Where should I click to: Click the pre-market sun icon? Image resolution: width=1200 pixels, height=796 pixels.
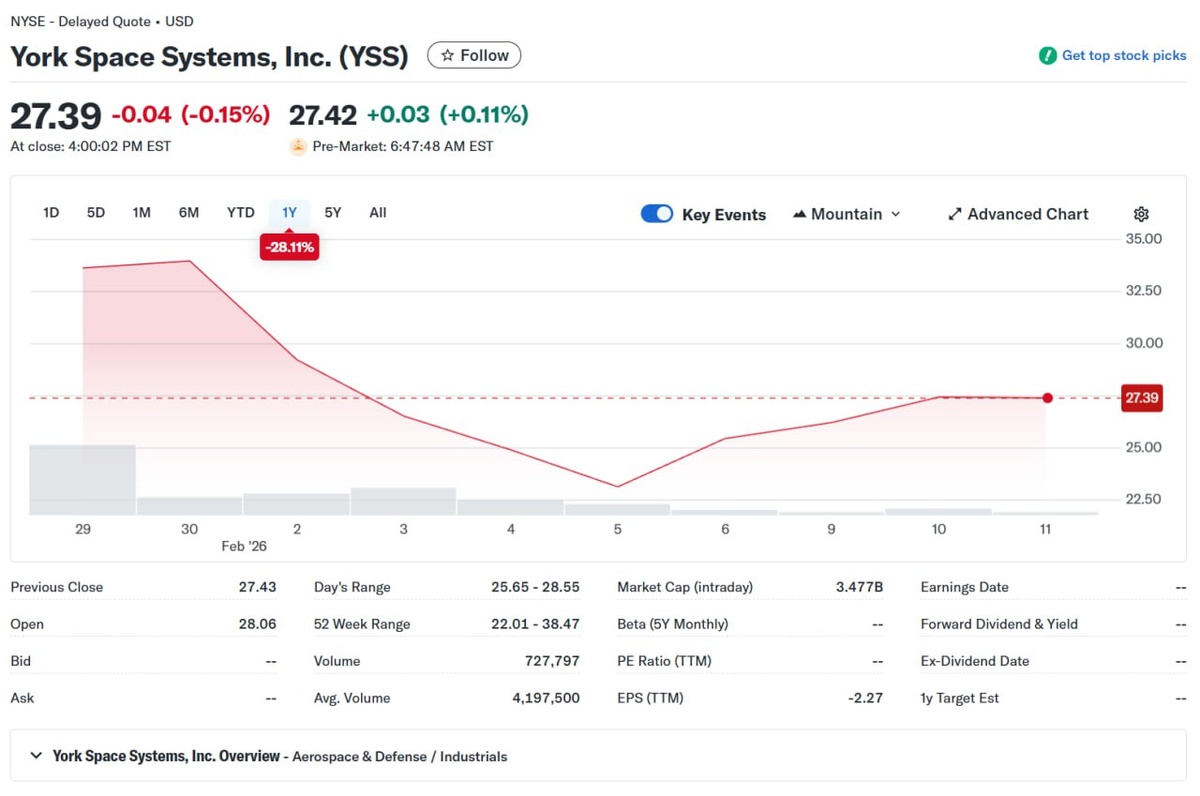tap(298, 146)
